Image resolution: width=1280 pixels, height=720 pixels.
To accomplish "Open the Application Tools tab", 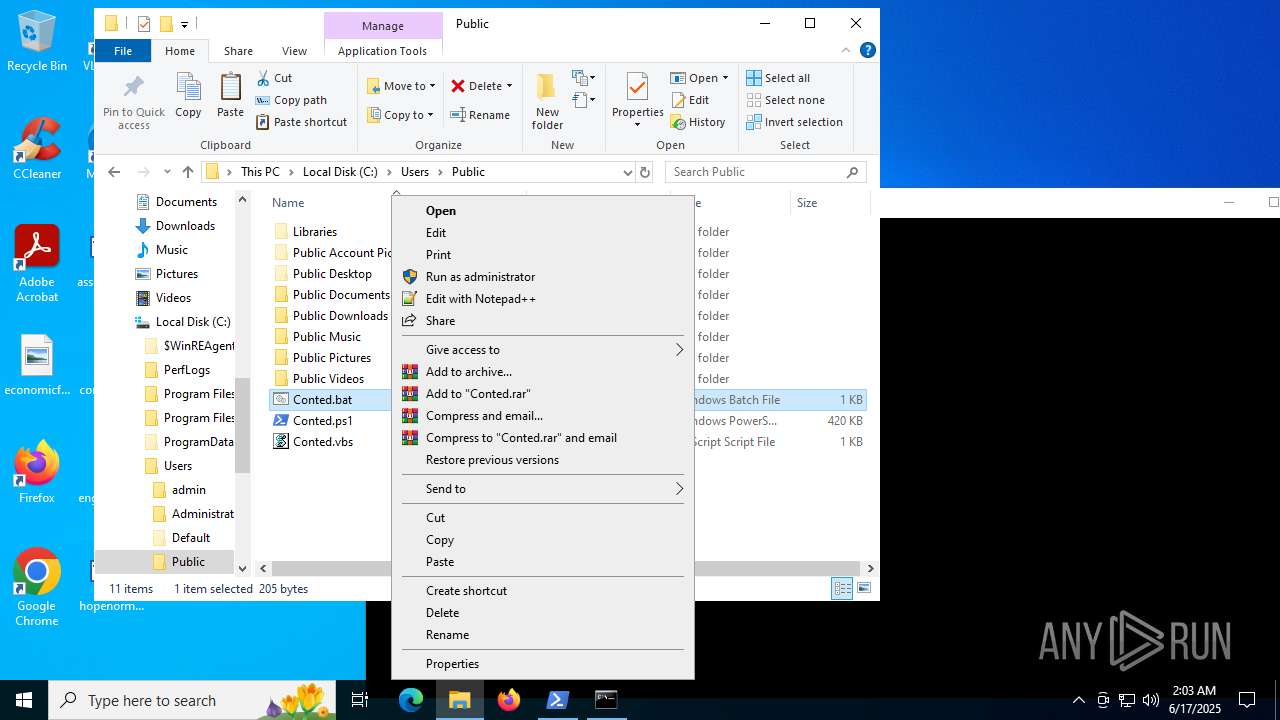I will 382,51.
